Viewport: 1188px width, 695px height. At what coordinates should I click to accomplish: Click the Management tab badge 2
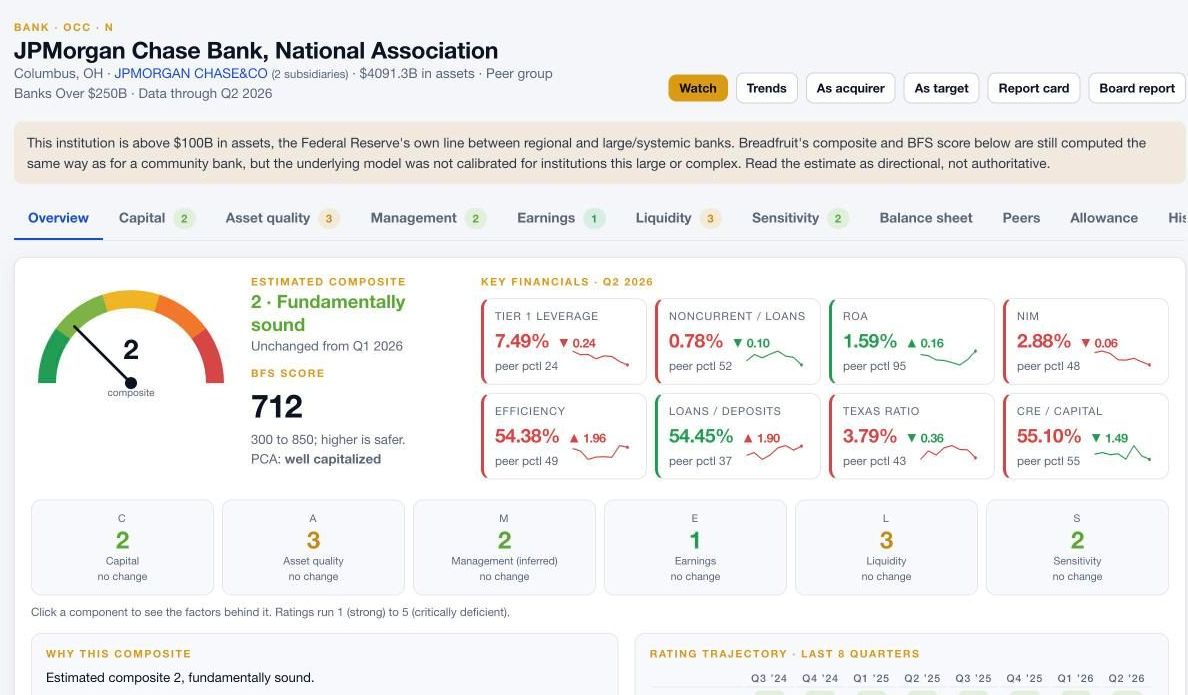coord(475,218)
